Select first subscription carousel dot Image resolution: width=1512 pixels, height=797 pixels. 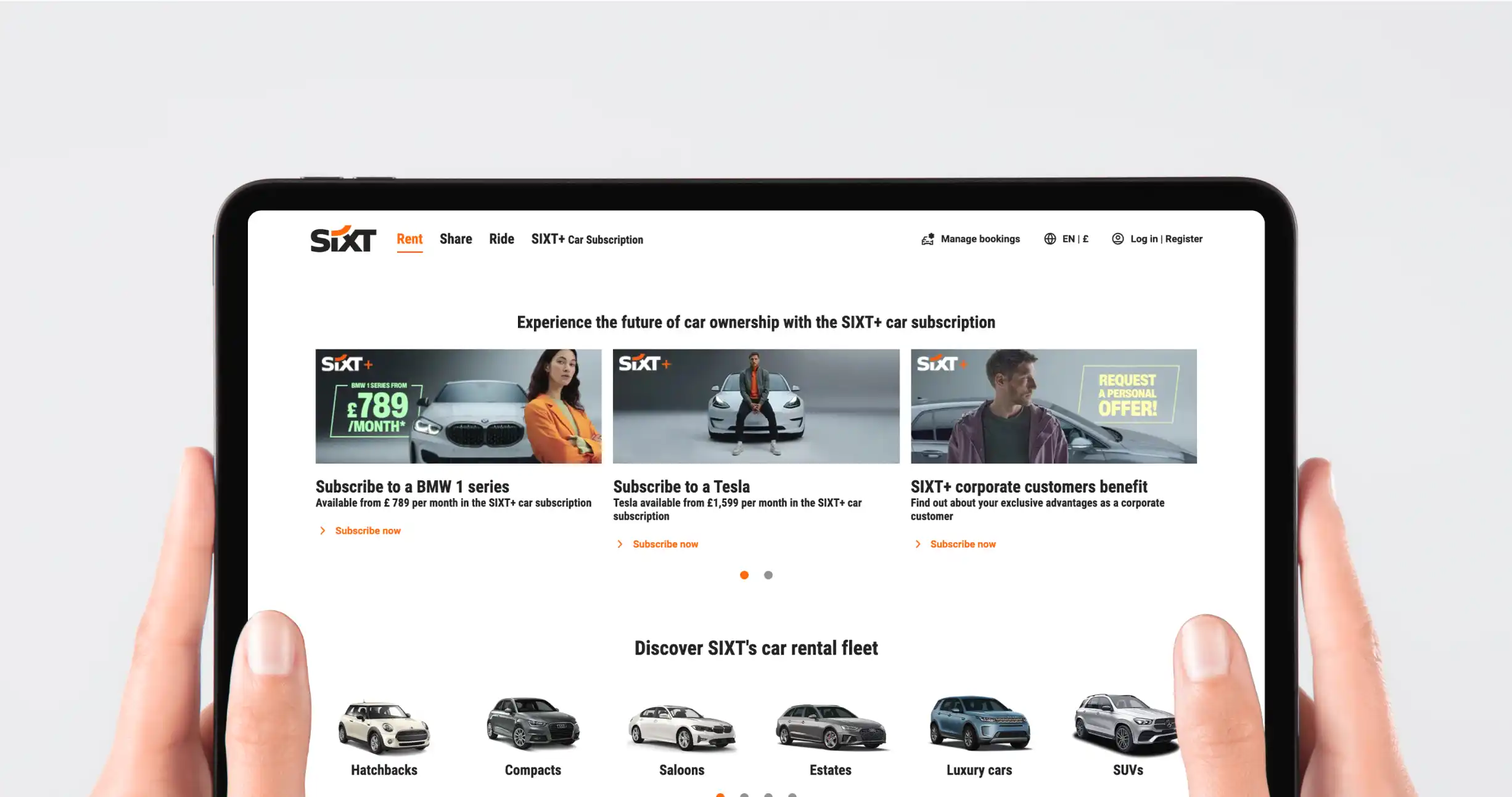point(744,575)
